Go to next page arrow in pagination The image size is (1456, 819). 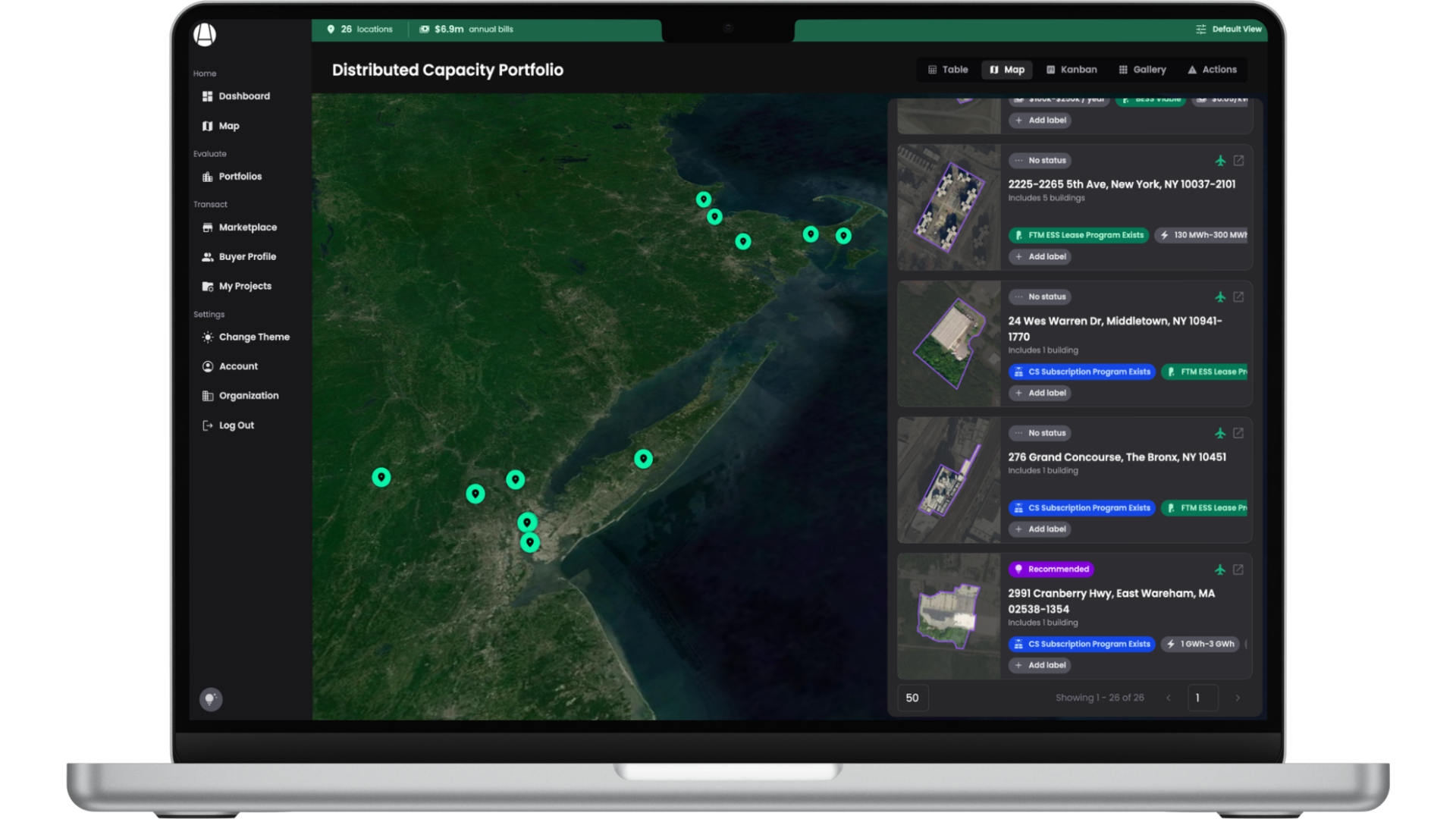[1238, 698]
